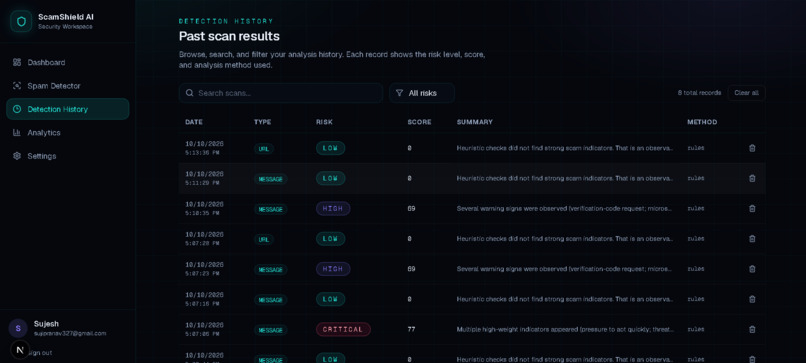Delete the 5:11:29 PM message scan record

[x=752, y=178]
